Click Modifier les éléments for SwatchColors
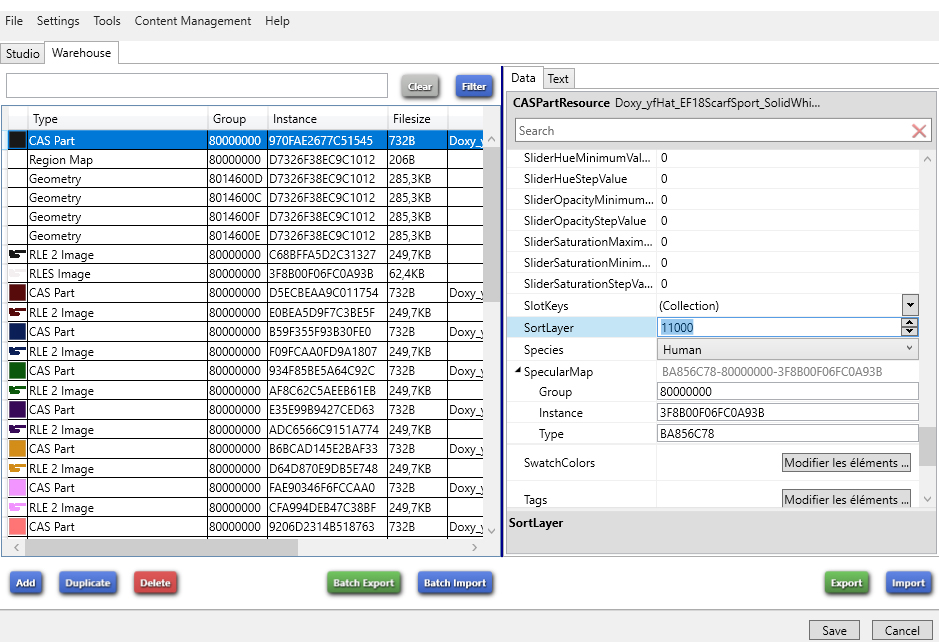Viewport: 939px width, 642px height. click(x=846, y=462)
